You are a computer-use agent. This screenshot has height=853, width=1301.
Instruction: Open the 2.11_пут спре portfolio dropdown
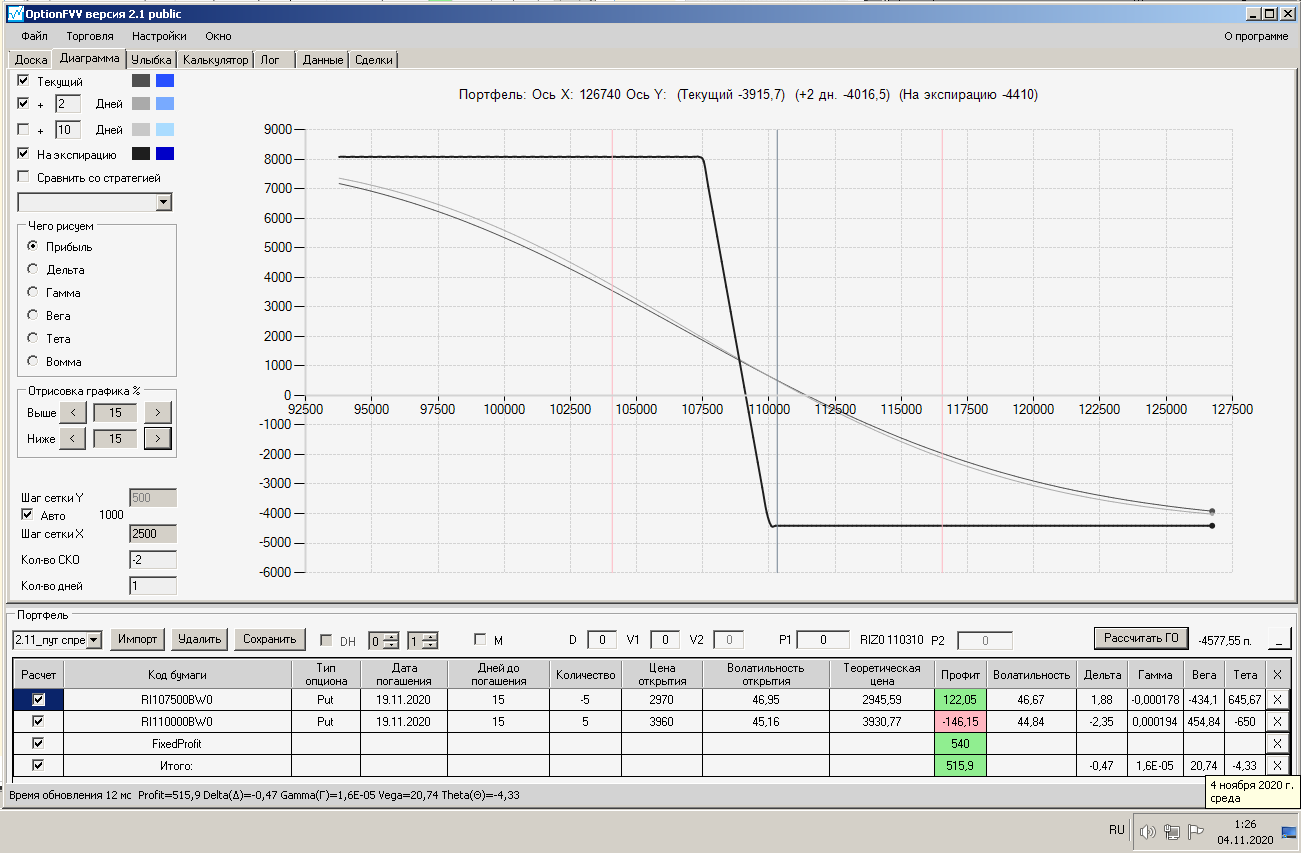coord(94,639)
